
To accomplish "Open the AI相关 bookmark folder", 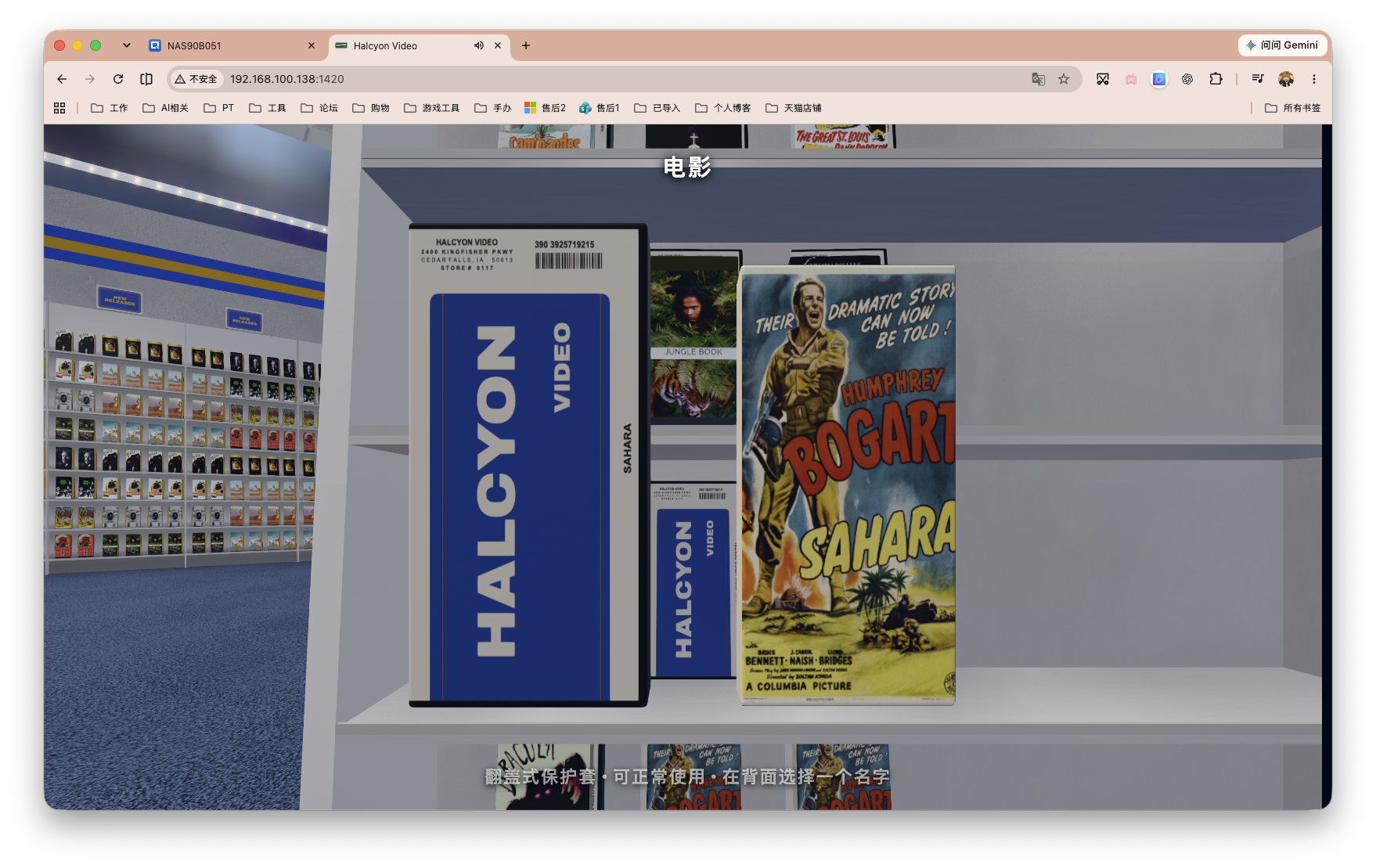I will click(x=166, y=108).
